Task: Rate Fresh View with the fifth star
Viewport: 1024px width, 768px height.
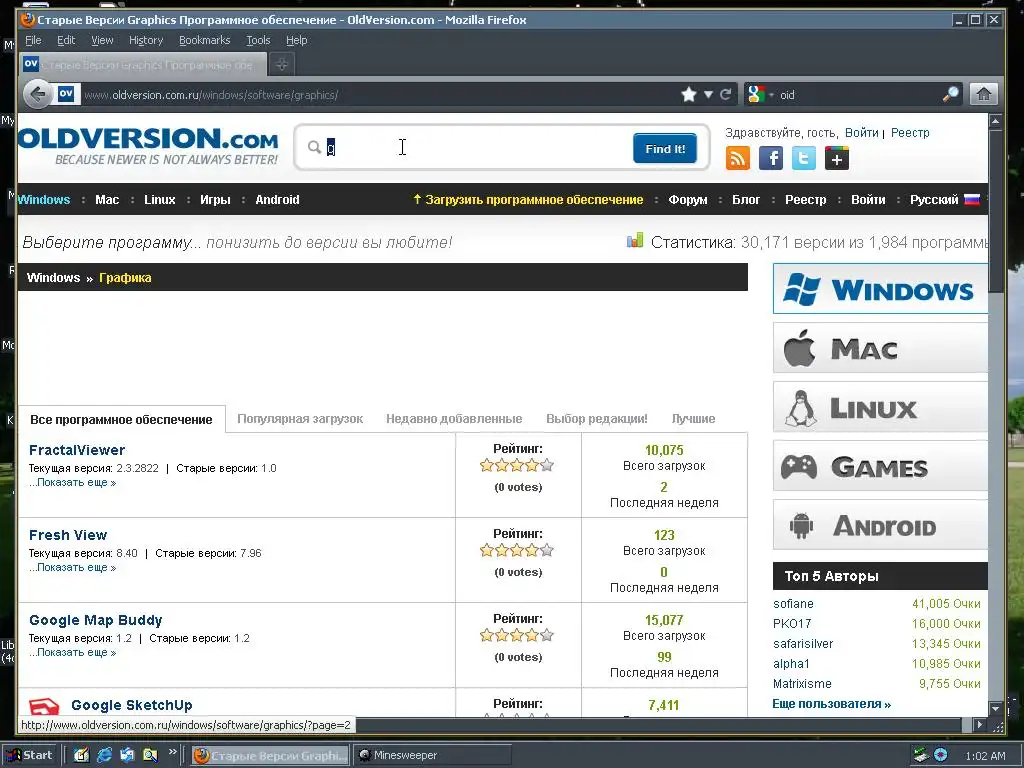Action: (547, 550)
